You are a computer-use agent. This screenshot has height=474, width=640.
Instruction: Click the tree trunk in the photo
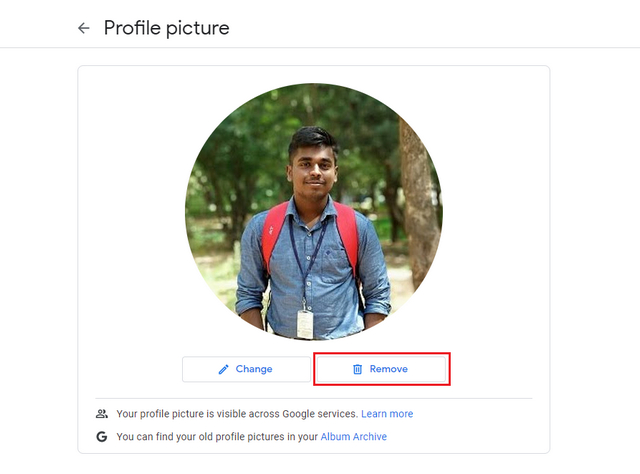pos(418,200)
